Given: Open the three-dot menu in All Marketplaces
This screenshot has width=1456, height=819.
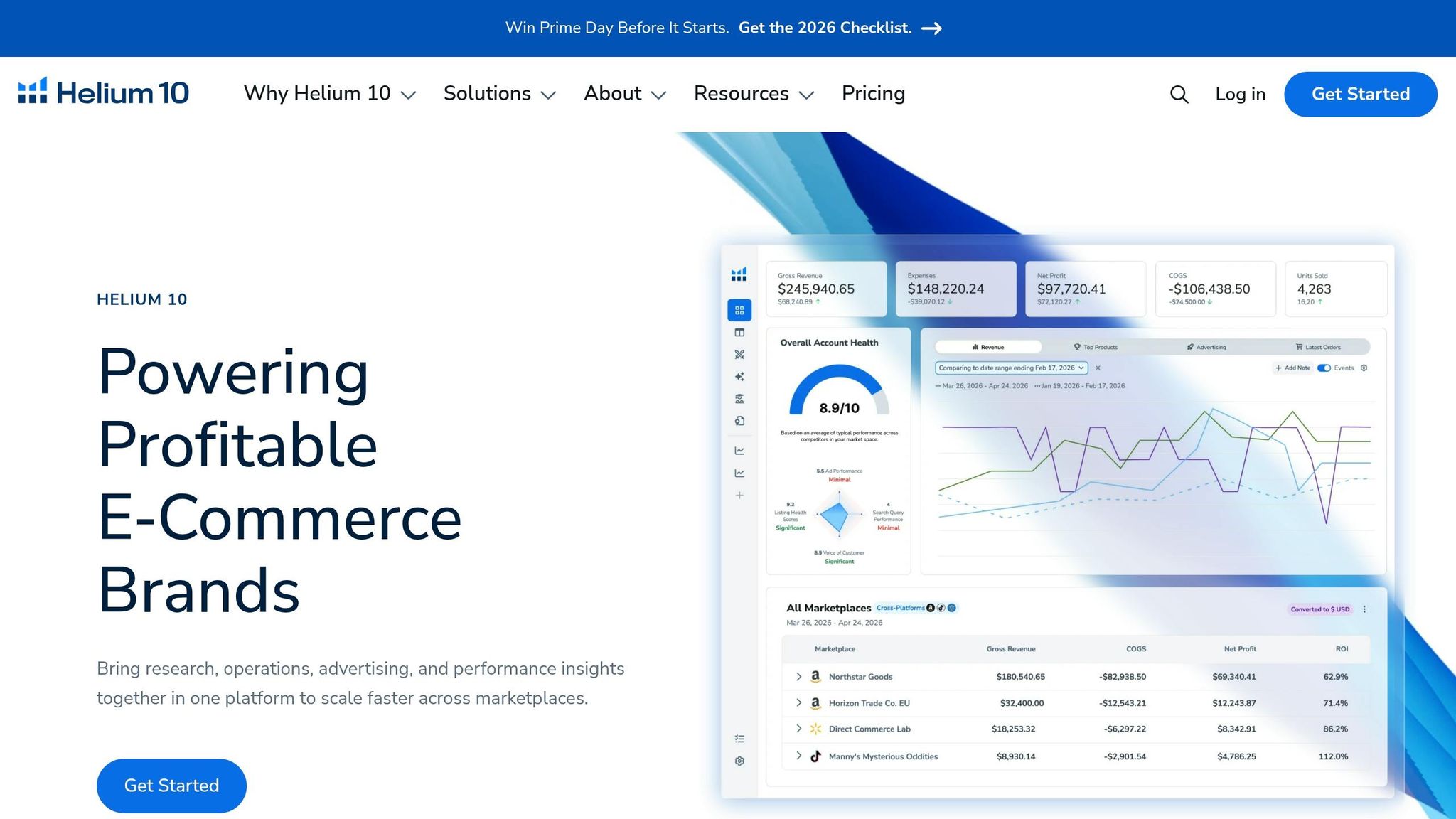Looking at the screenshot, I should coord(1364,609).
